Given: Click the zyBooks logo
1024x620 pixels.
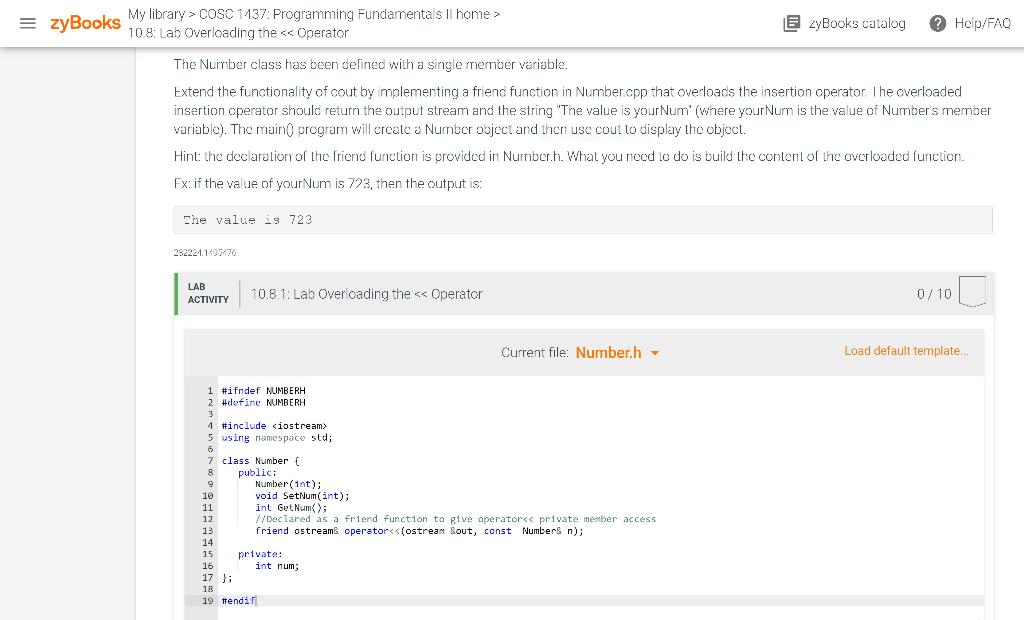Looking at the screenshot, I should tap(84, 24).
